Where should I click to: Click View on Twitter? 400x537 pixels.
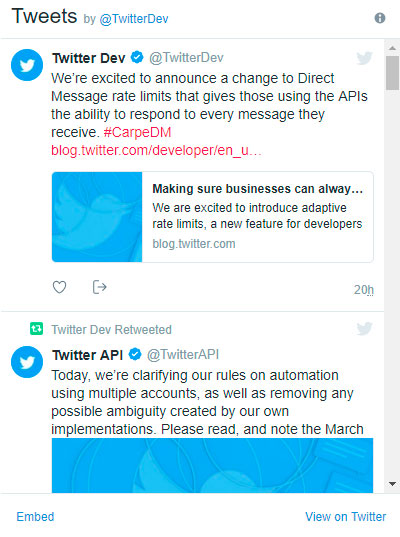tap(346, 516)
